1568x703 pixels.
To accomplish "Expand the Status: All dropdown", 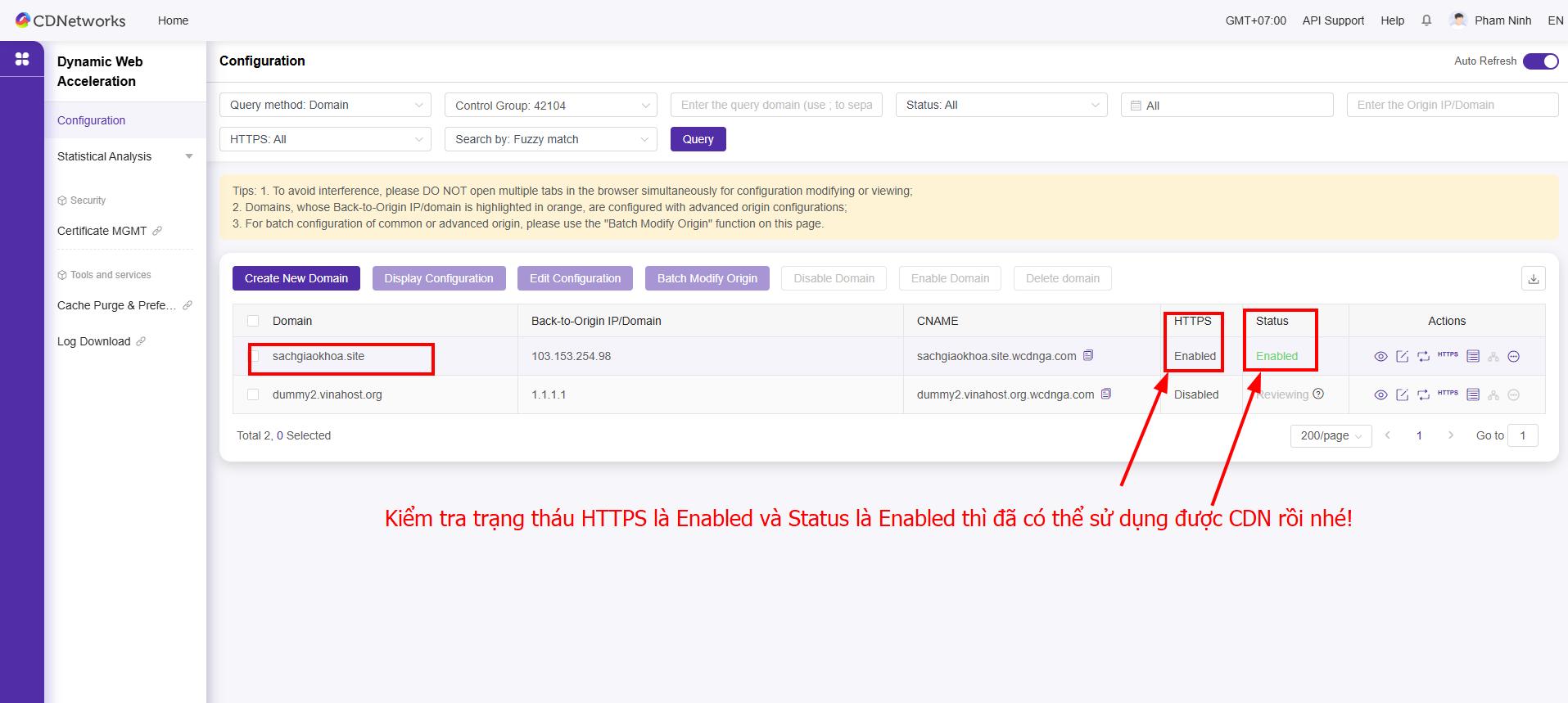I will (1001, 105).
